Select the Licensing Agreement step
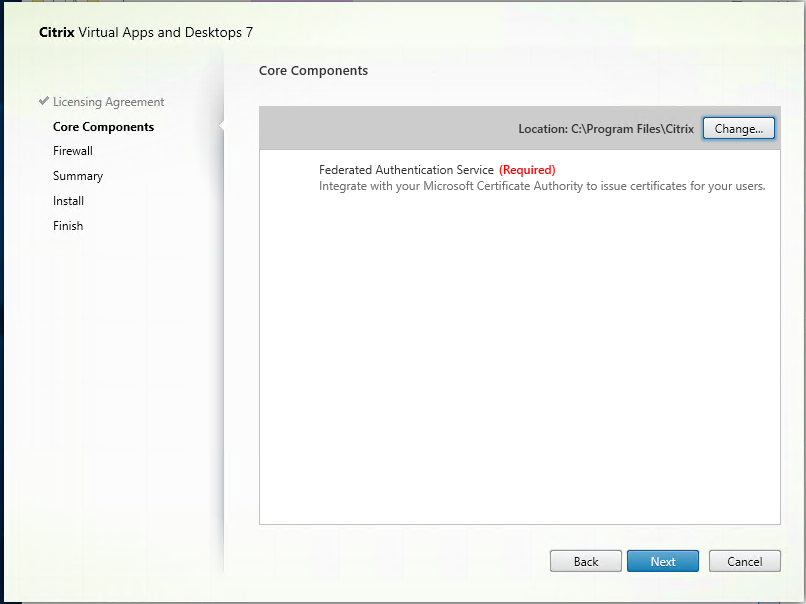Image resolution: width=806 pixels, height=604 pixels. (108, 102)
